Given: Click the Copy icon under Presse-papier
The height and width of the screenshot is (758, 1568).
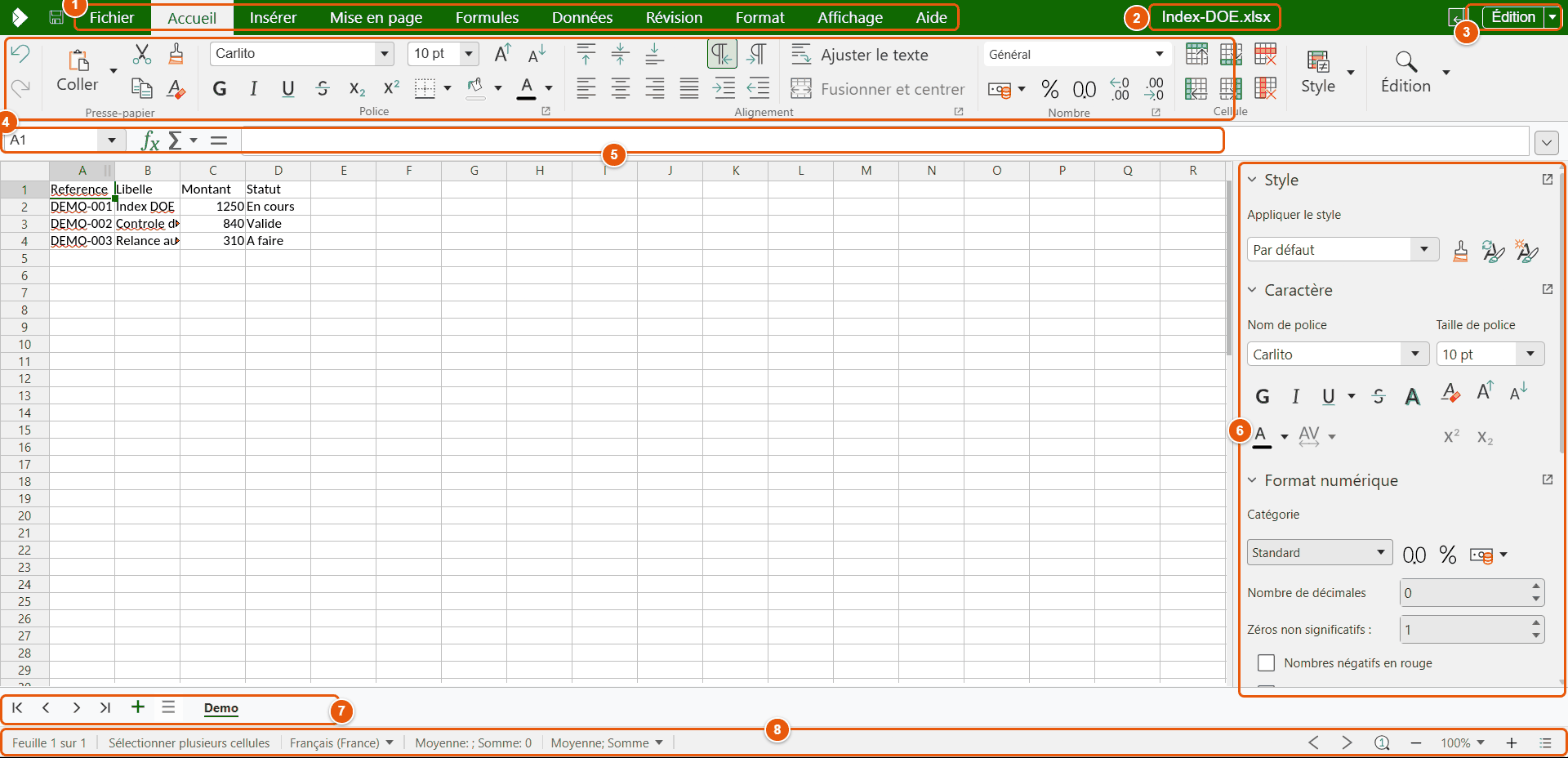Looking at the screenshot, I should point(142,88).
